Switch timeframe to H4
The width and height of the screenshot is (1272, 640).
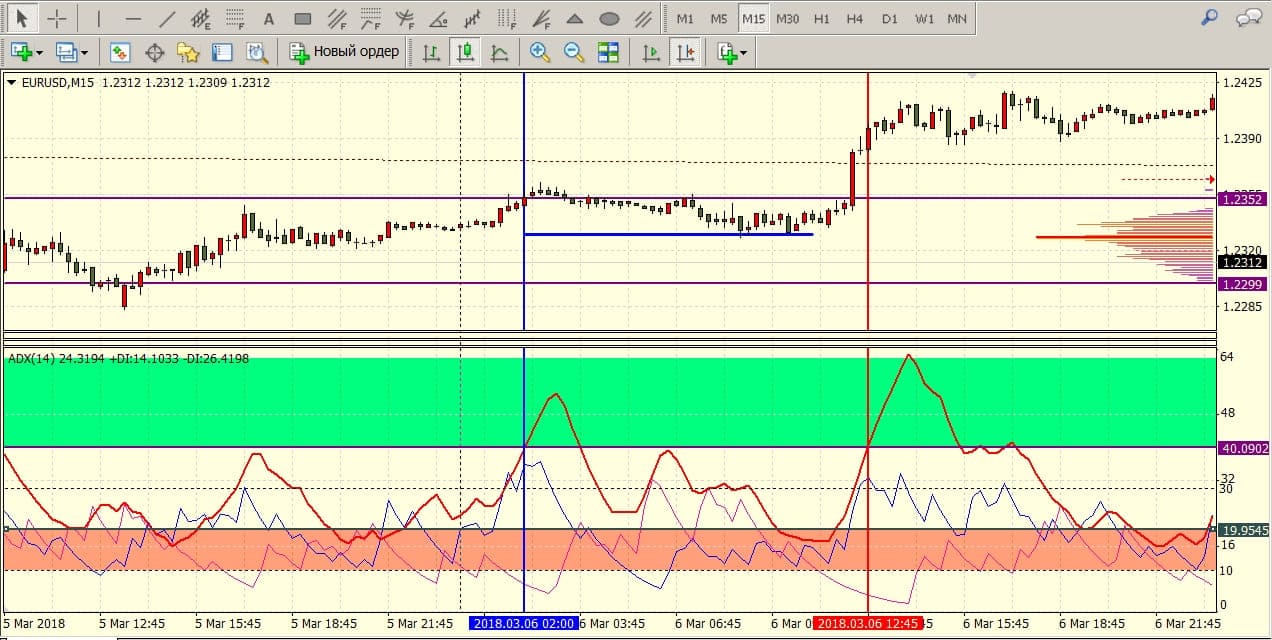click(x=854, y=18)
